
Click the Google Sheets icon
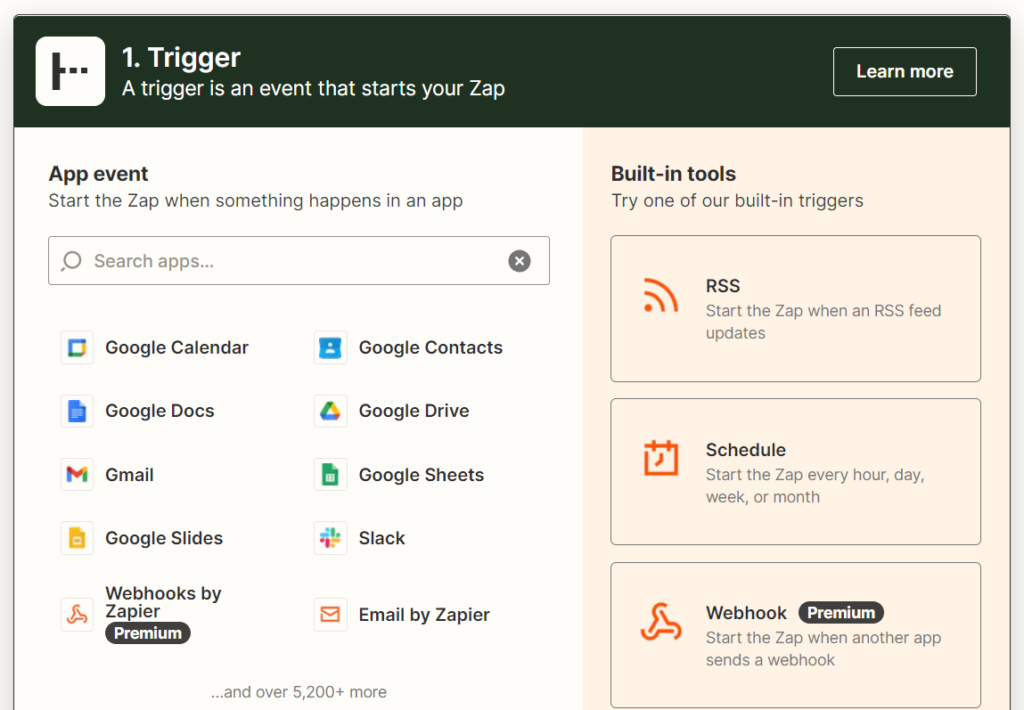coord(330,474)
